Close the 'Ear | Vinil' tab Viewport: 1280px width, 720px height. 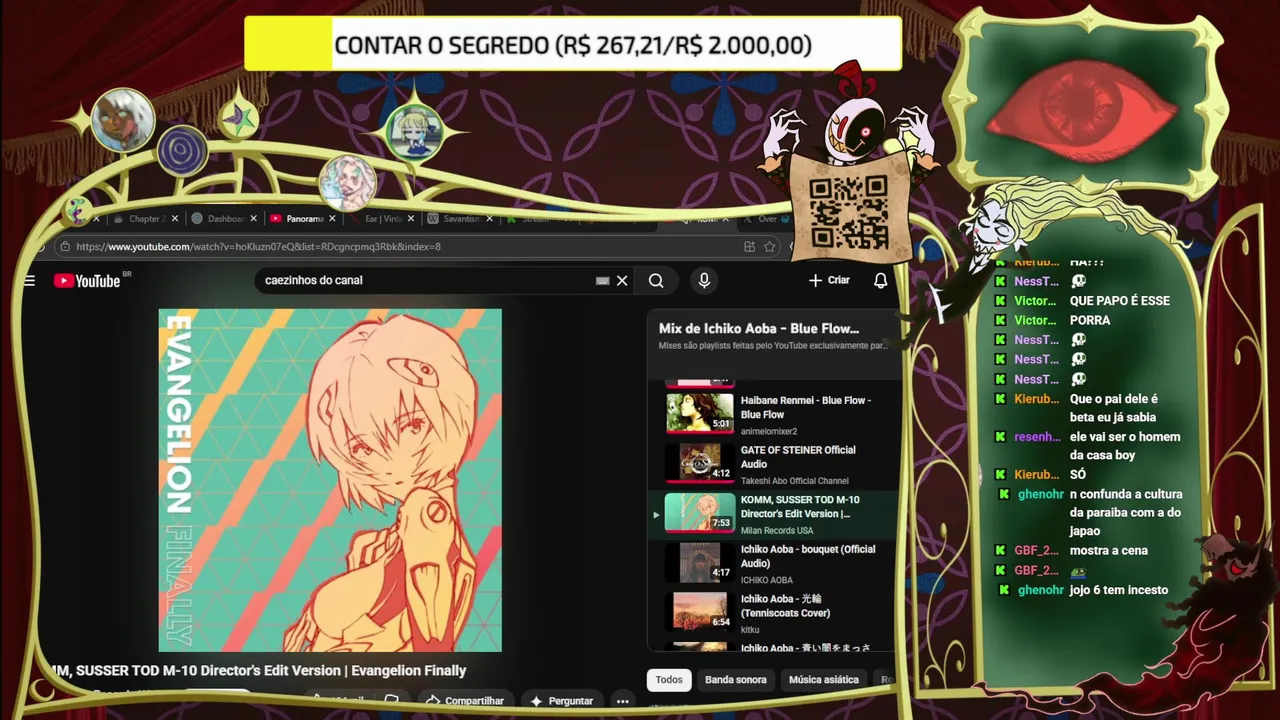pyautogui.click(x=411, y=218)
